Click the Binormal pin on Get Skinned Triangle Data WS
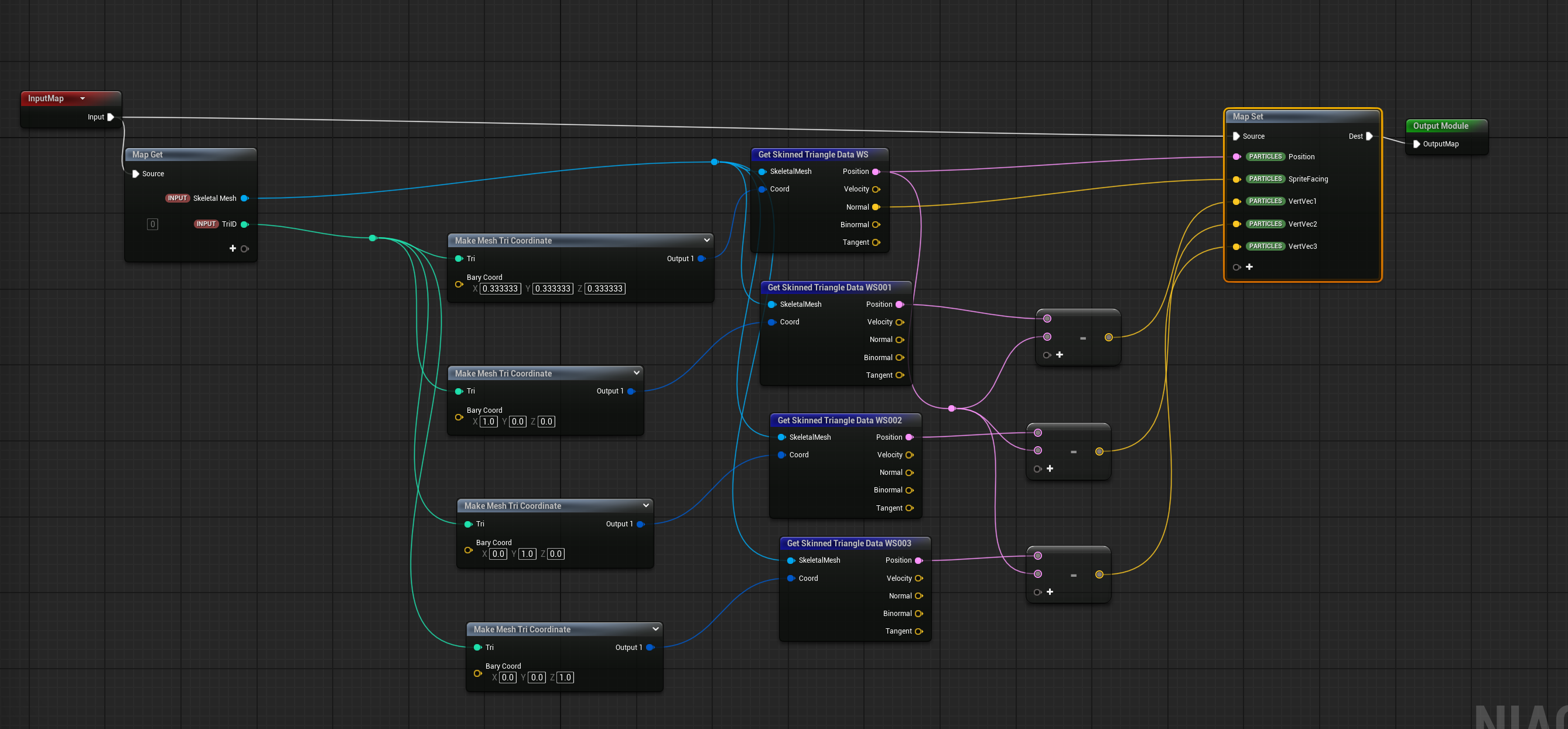This screenshot has height=729, width=1568. 876,225
